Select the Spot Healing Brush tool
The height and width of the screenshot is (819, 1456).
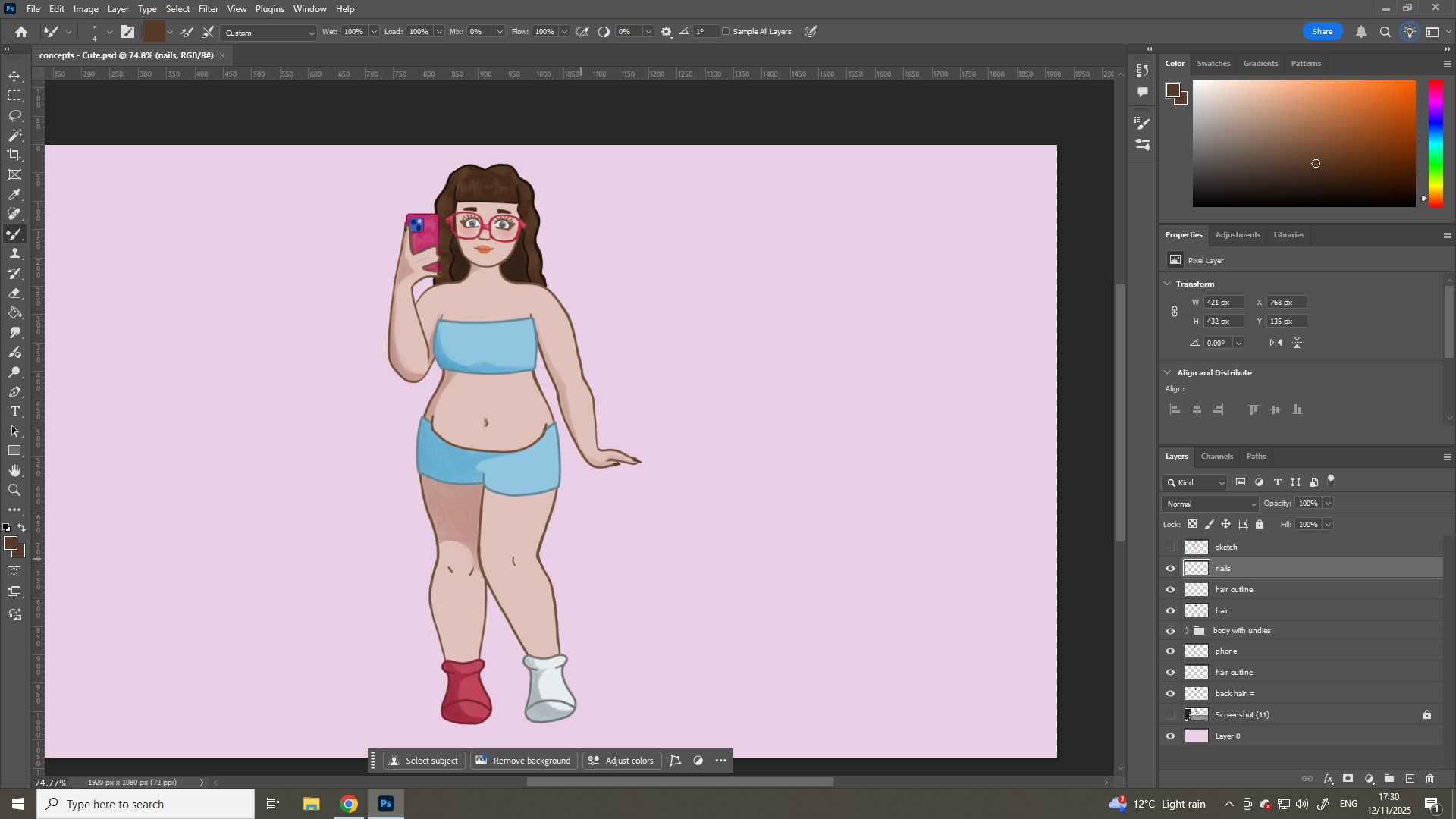pos(14,215)
